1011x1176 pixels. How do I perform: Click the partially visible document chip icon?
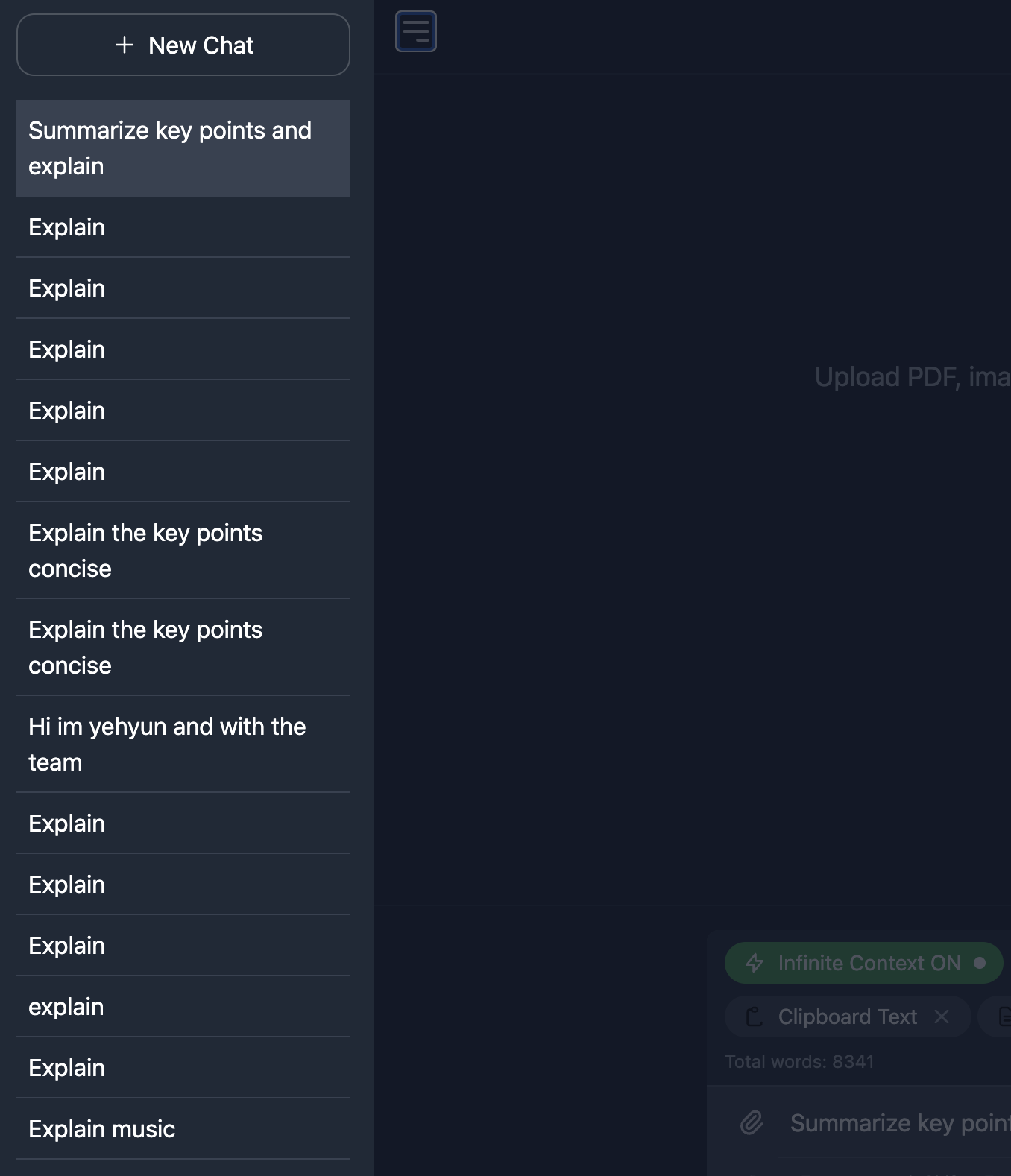[1004, 1017]
